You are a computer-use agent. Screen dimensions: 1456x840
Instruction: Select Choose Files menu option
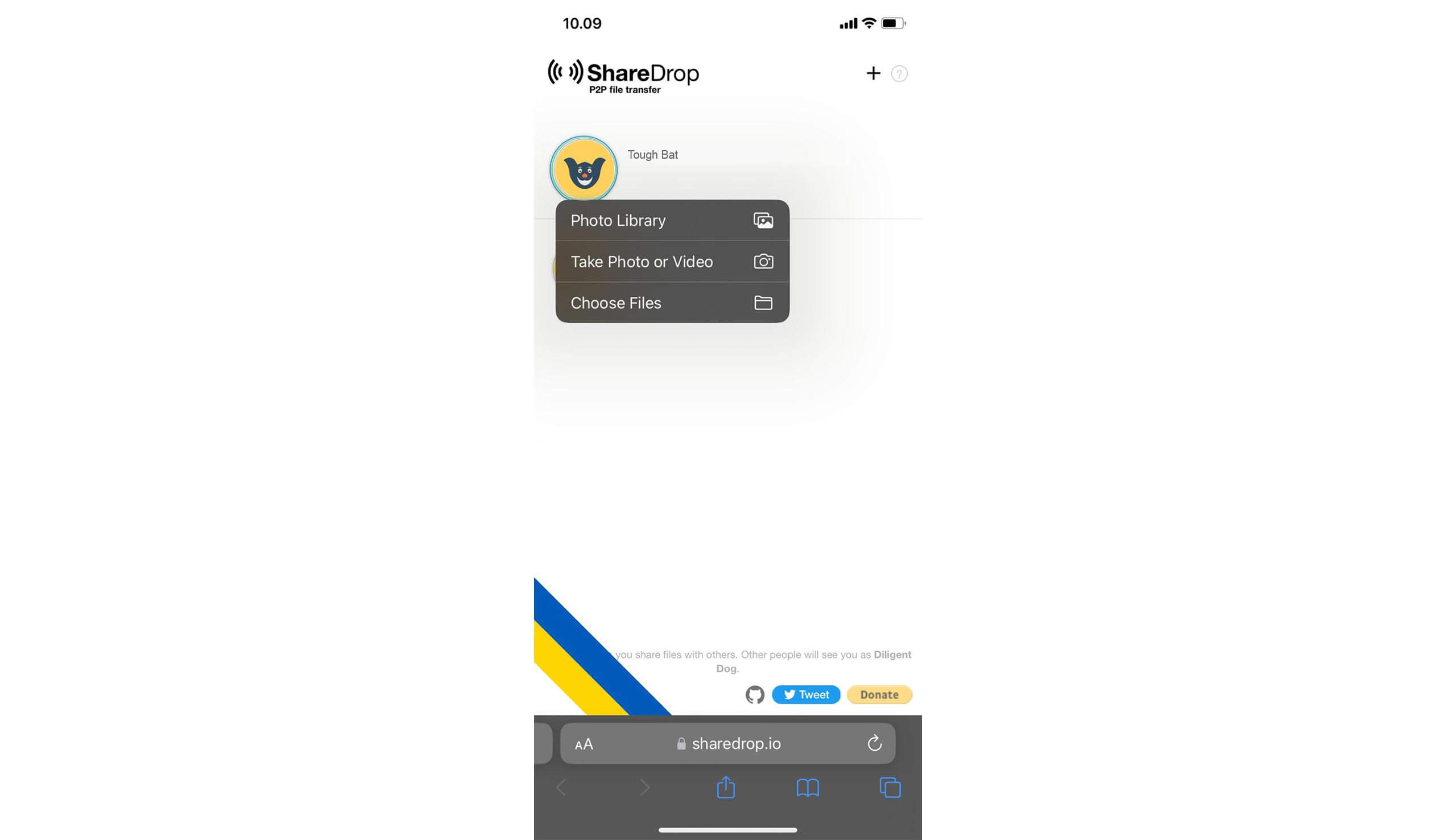[672, 302]
